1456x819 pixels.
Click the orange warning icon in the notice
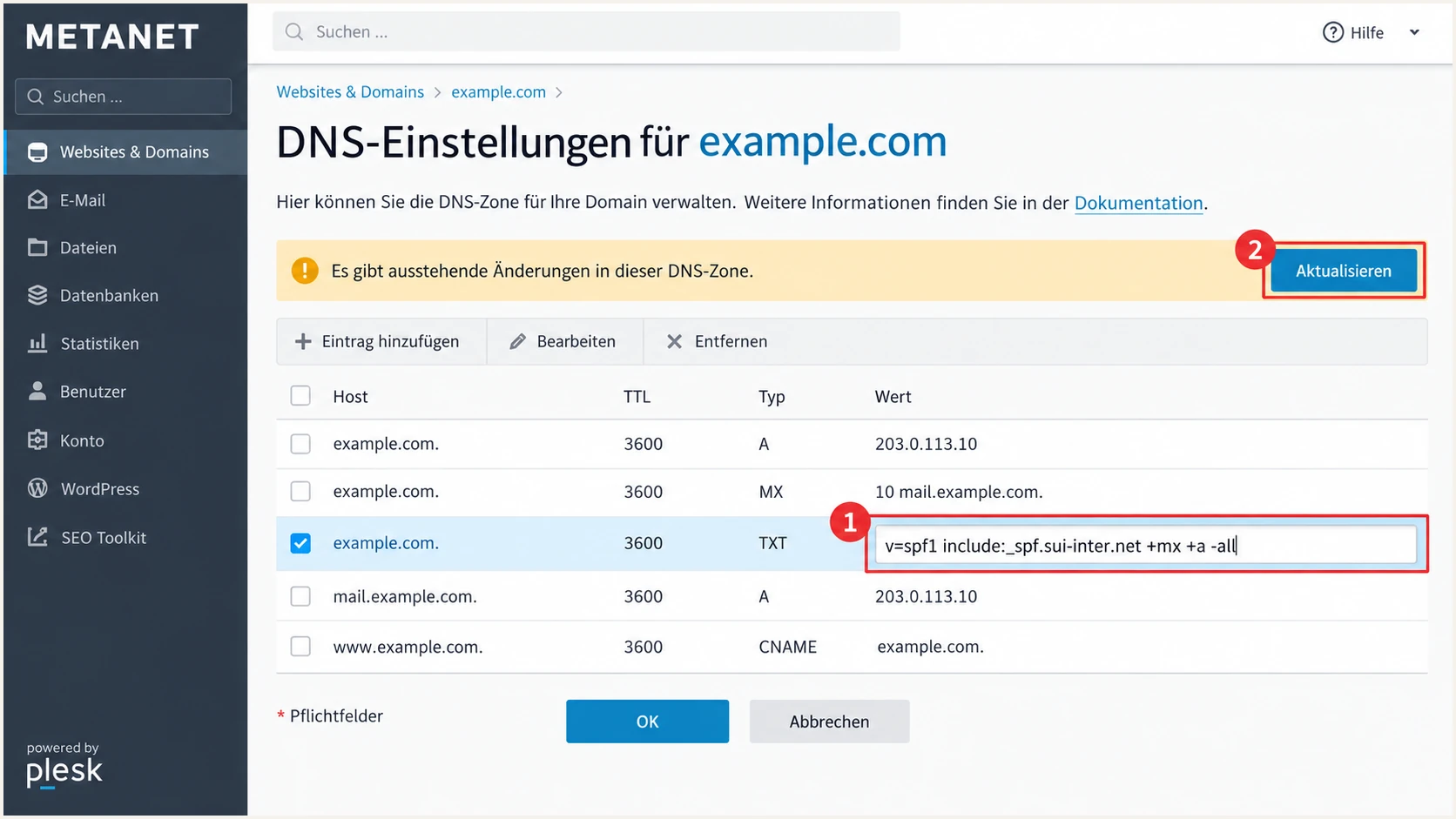[x=305, y=271]
